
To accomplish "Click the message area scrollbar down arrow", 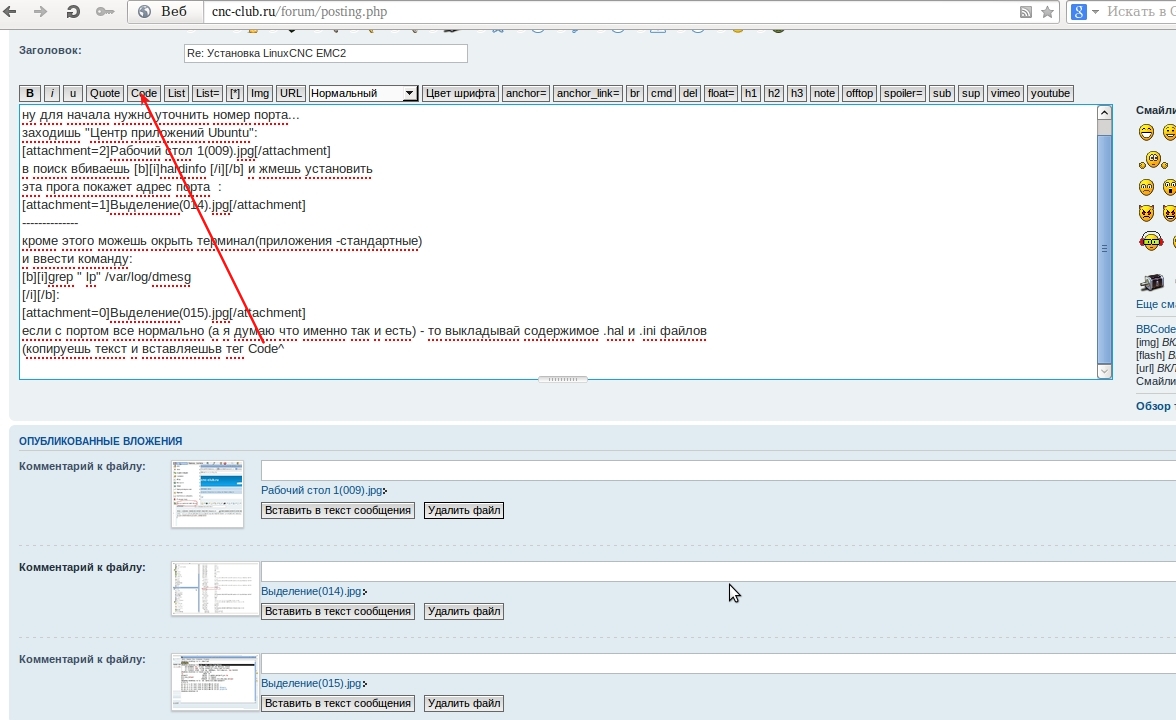I will pos(1104,370).
